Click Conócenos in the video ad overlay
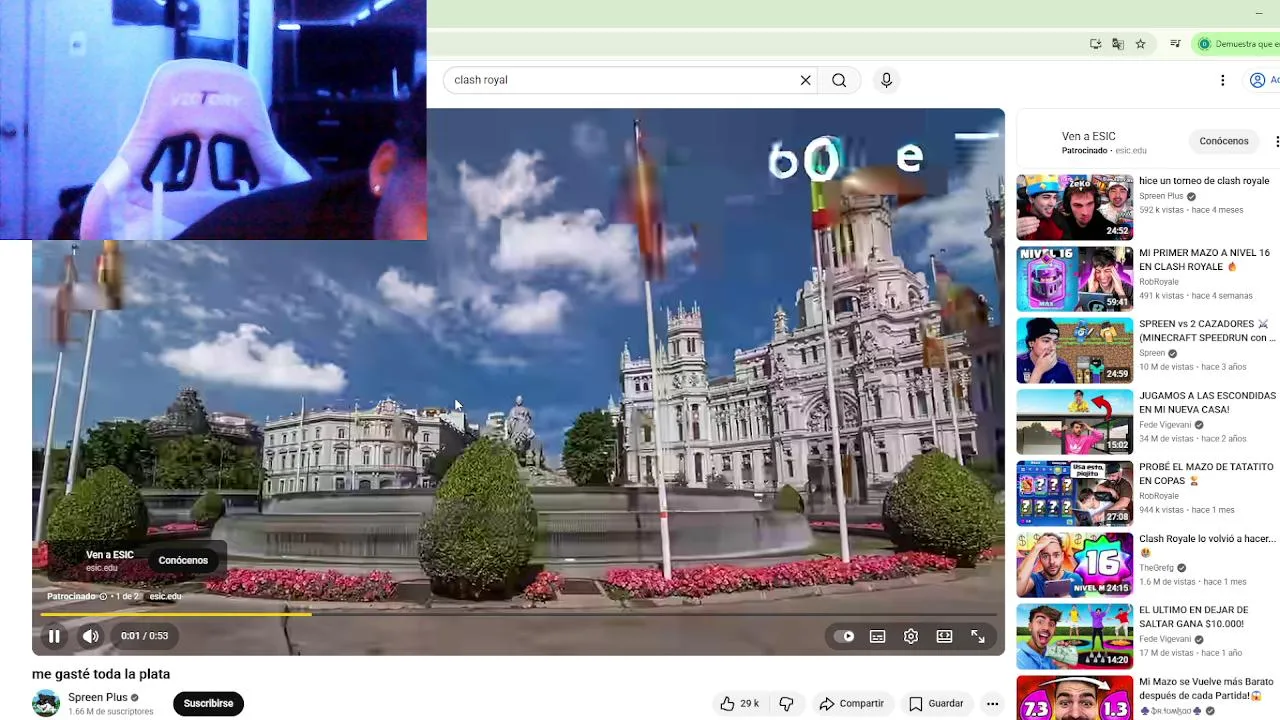 tap(183, 561)
